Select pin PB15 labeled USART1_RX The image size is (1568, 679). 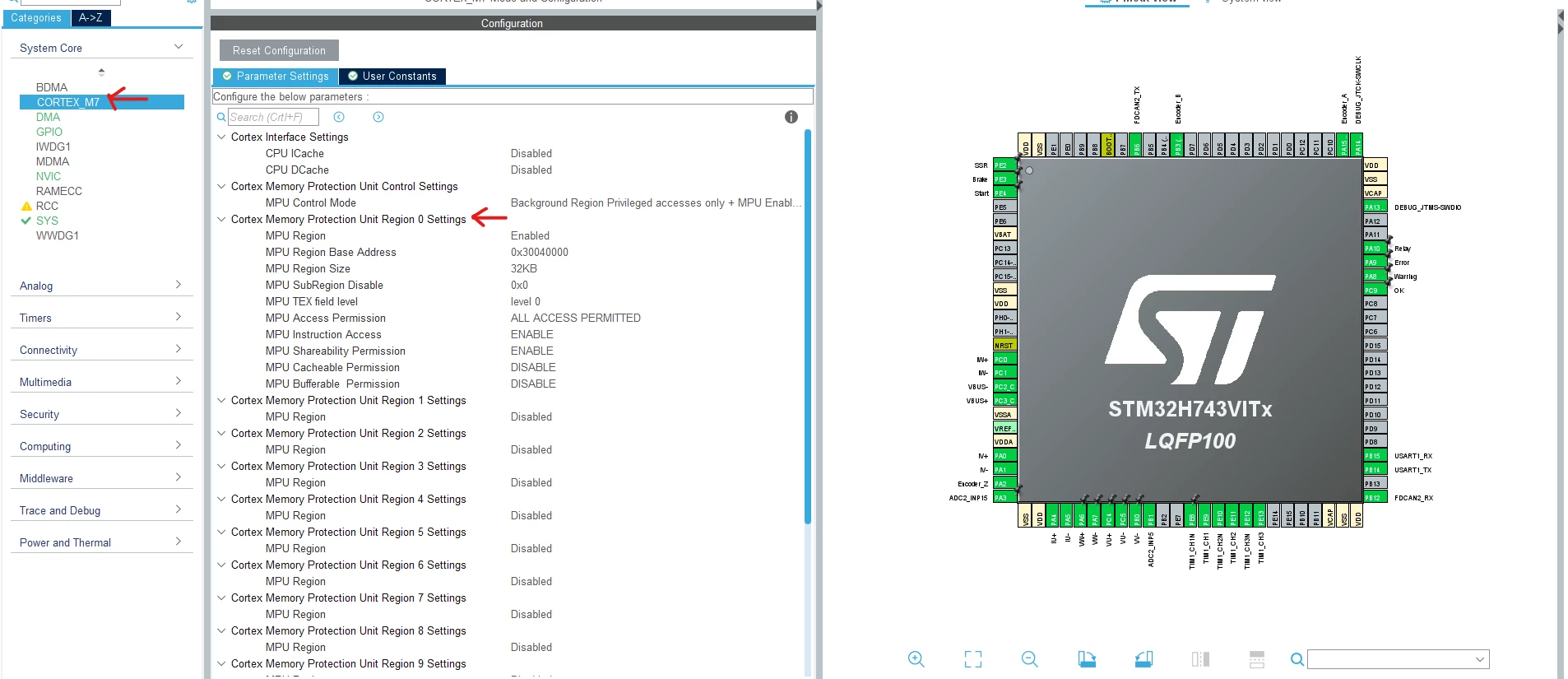point(1375,456)
